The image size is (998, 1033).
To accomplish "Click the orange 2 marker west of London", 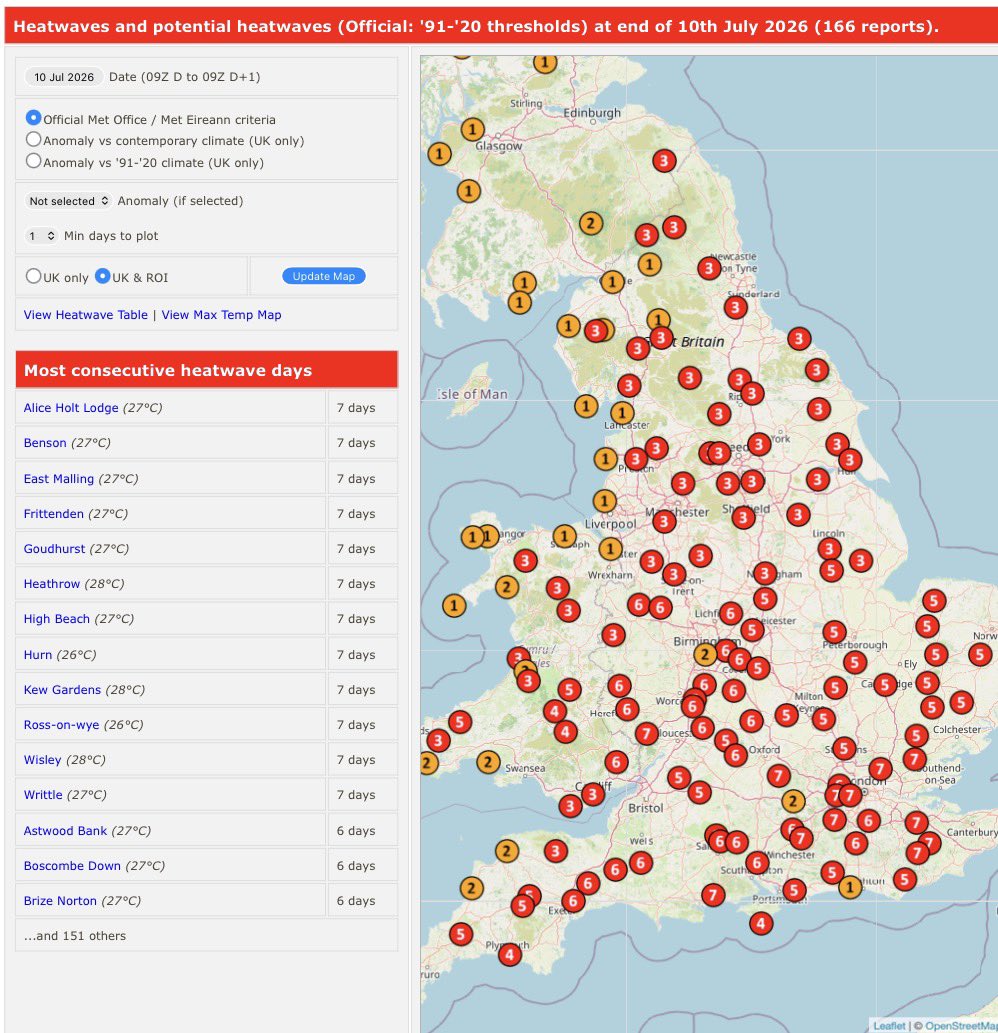I will tap(793, 801).
